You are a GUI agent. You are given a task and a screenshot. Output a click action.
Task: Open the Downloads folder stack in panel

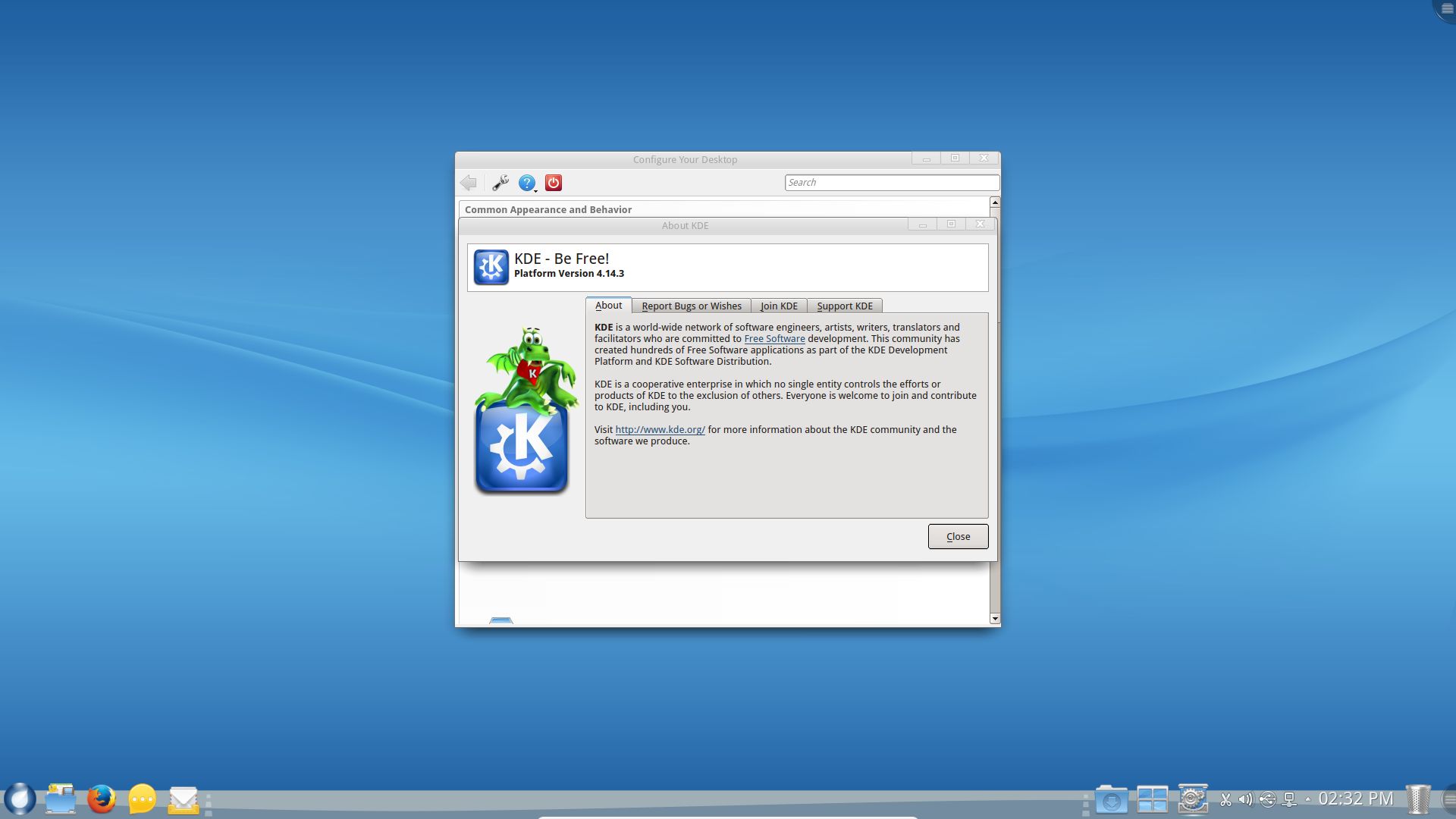[x=1111, y=799]
